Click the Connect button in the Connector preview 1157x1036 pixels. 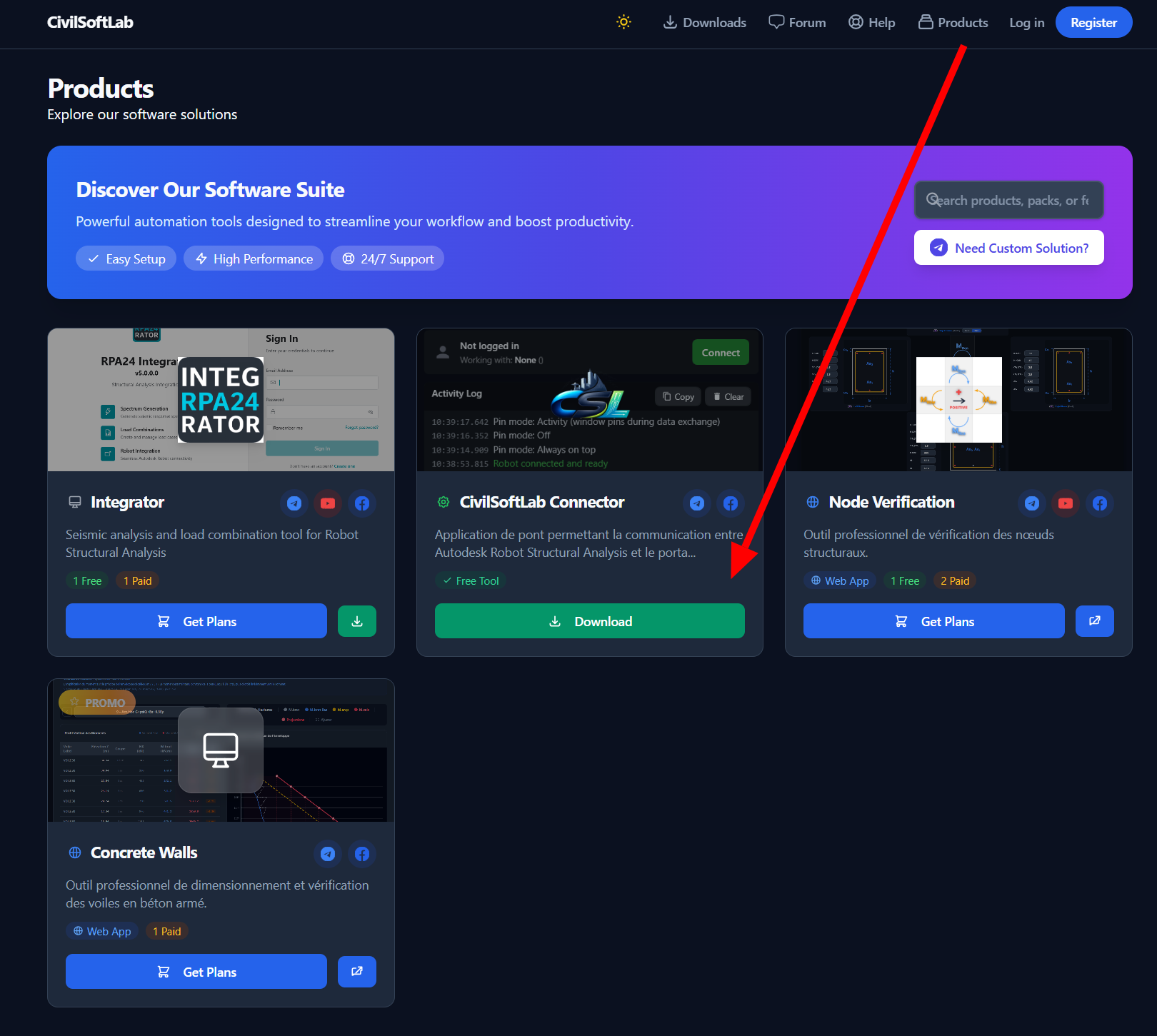coord(721,352)
